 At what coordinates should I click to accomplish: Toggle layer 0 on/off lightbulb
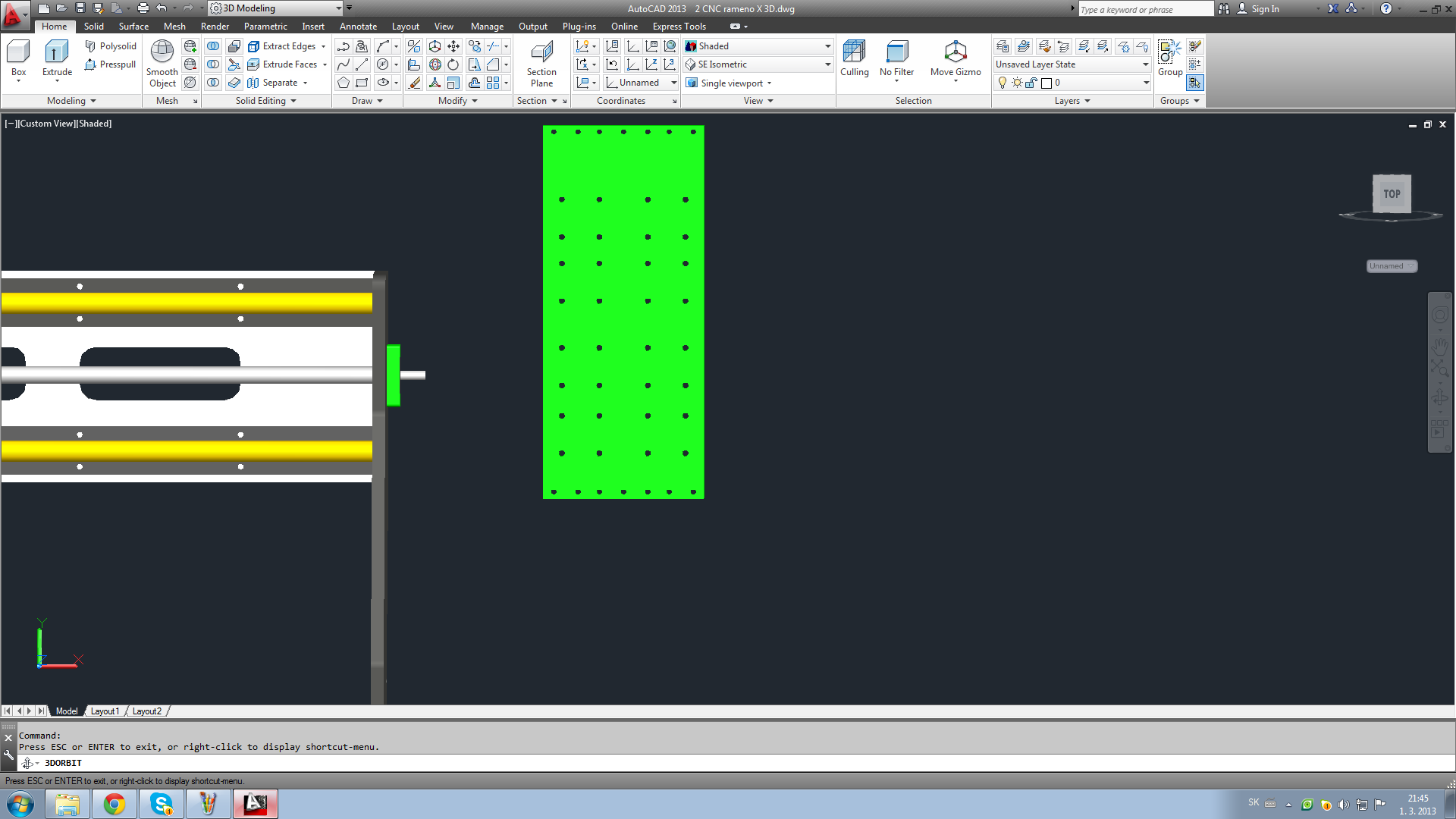pyautogui.click(x=1003, y=83)
